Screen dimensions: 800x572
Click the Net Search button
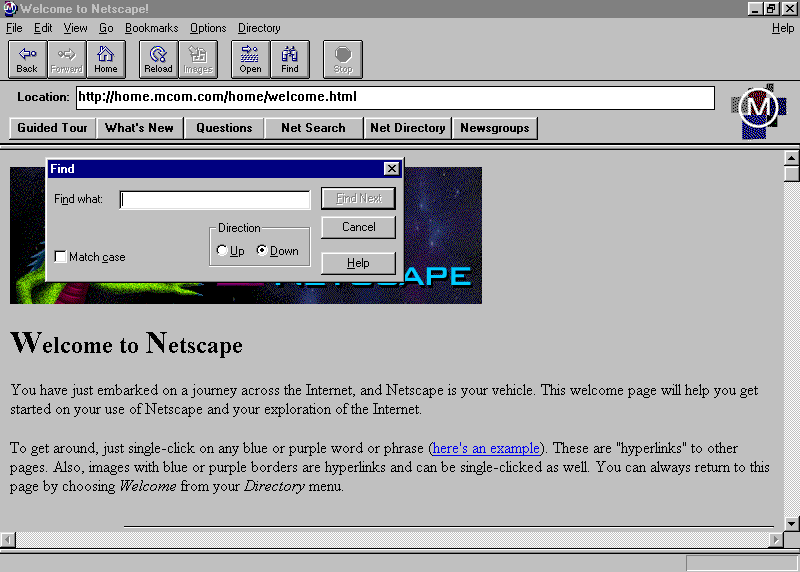(x=313, y=128)
